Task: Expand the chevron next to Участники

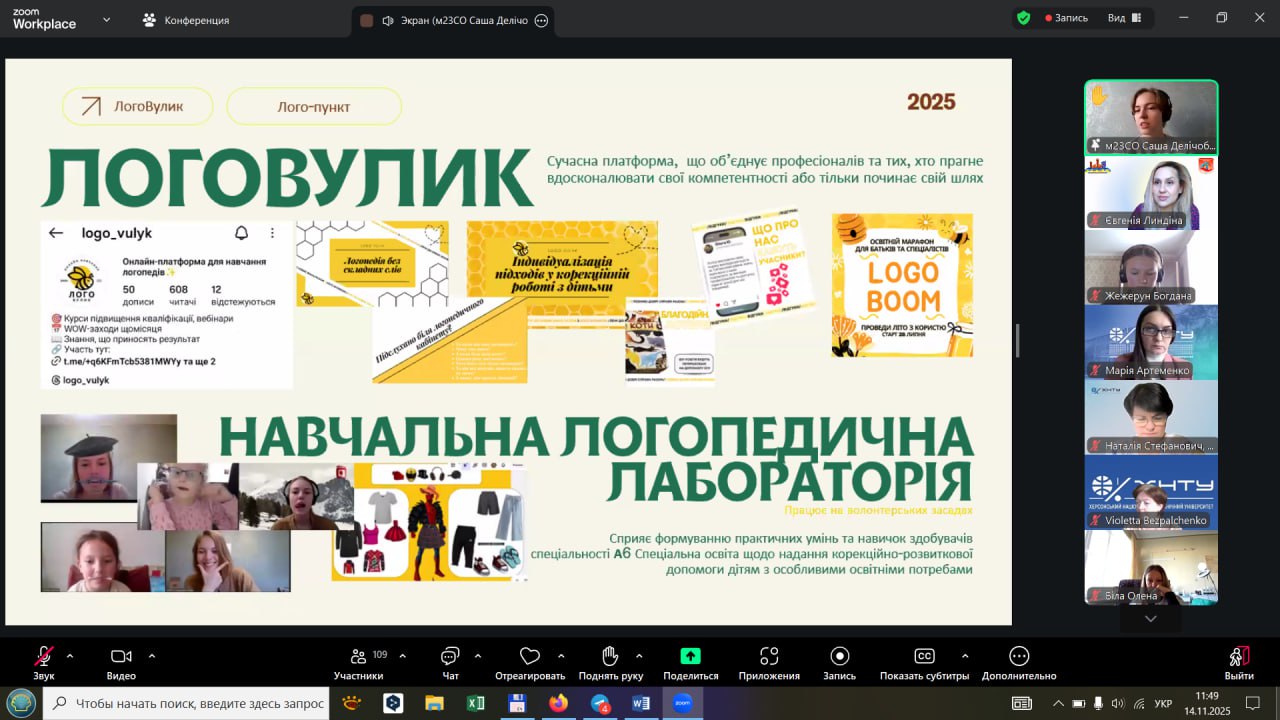Action: (x=402, y=656)
